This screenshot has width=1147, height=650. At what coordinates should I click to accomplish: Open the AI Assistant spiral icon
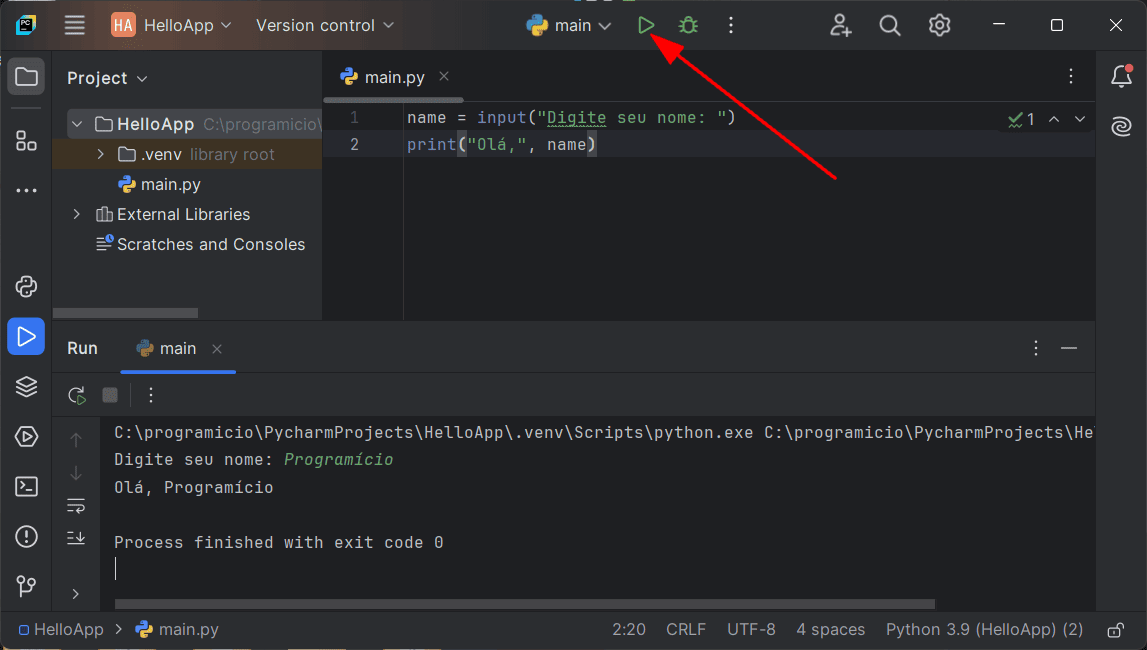[1121, 126]
